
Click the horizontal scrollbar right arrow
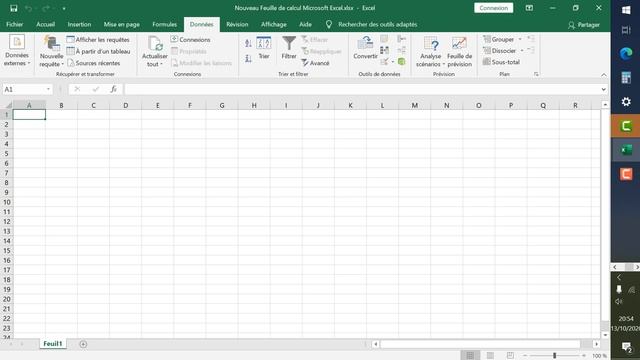click(596, 344)
